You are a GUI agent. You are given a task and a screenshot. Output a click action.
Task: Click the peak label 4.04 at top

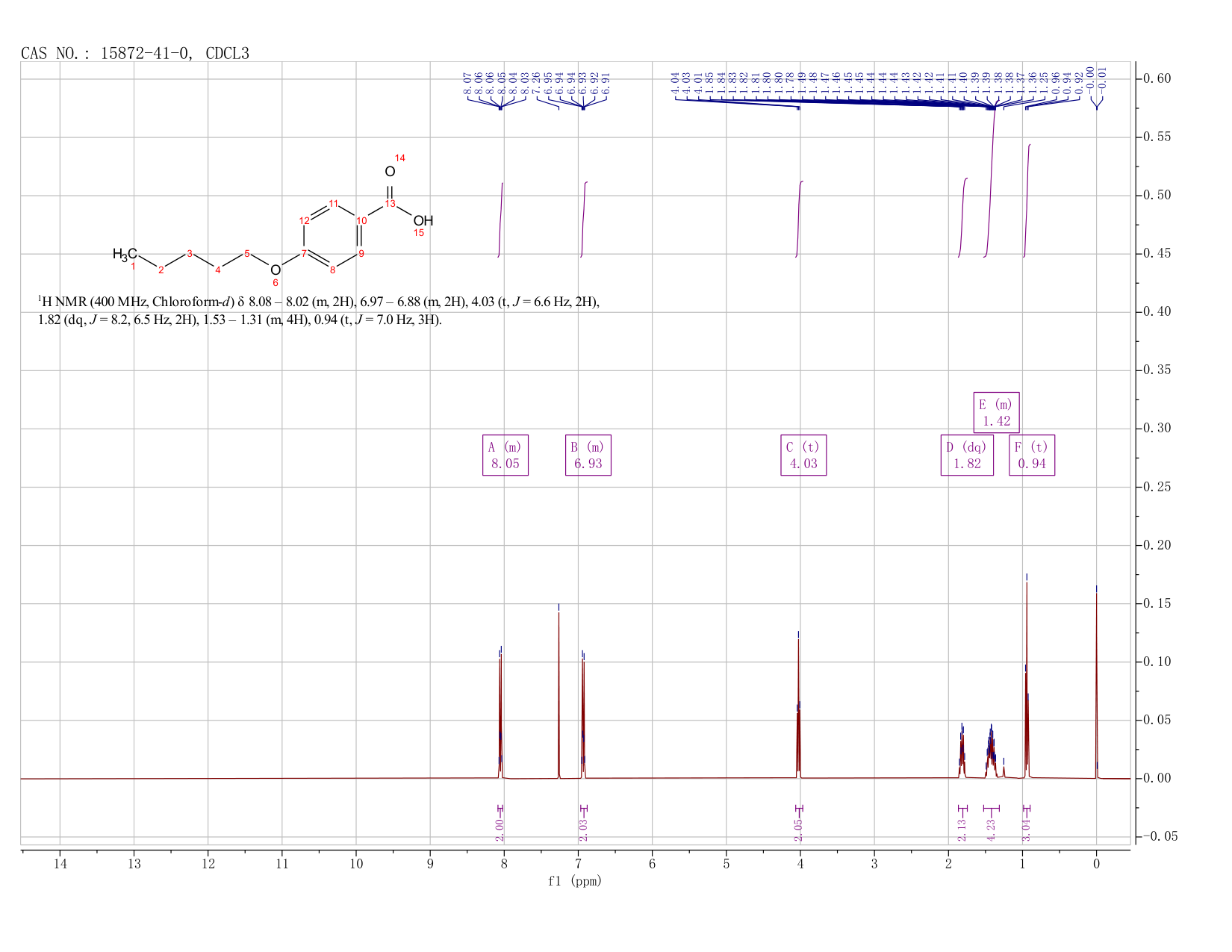(x=675, y=84)
